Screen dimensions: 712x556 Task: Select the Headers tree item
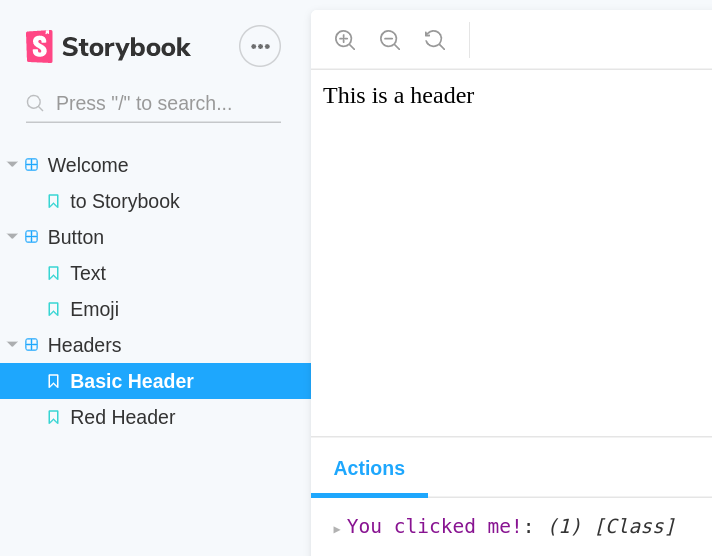pyautogui.click(x=155, y=345)
